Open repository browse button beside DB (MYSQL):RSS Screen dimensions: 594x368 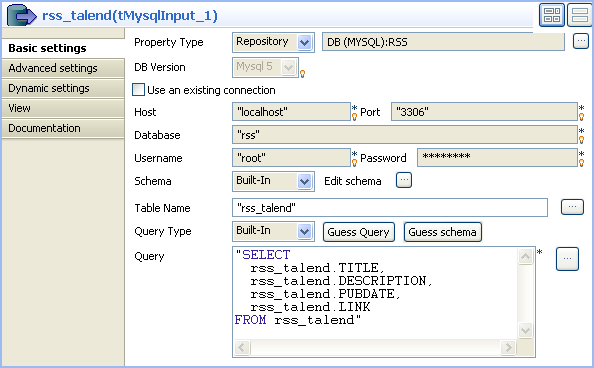point(581,41)
